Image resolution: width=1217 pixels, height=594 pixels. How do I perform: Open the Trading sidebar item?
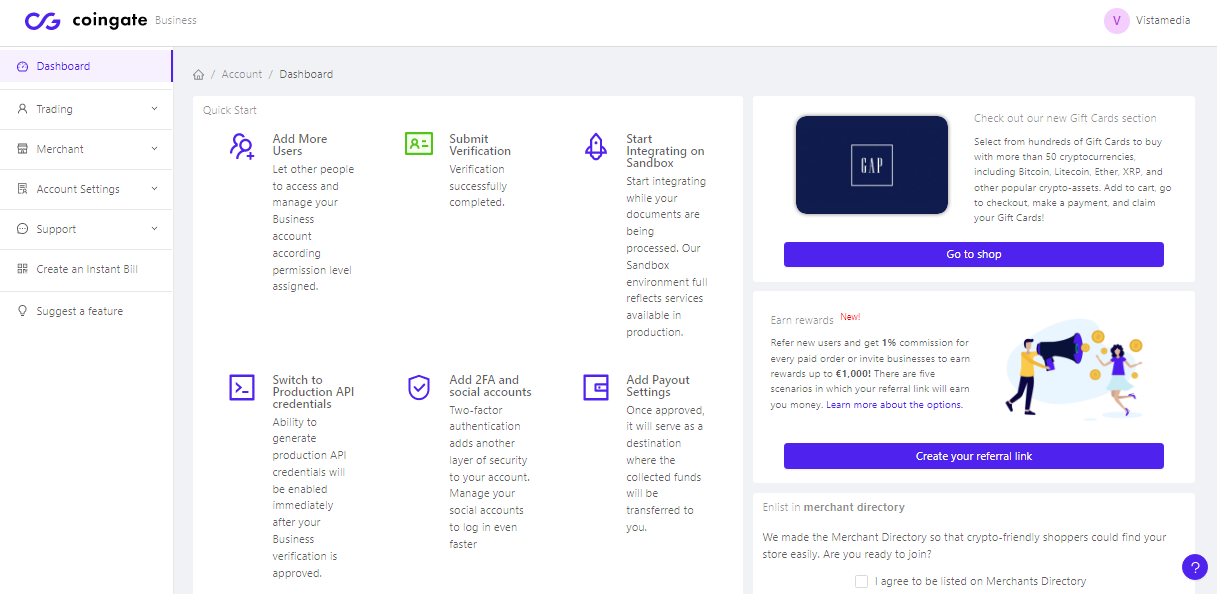click(x=86, y=109)
